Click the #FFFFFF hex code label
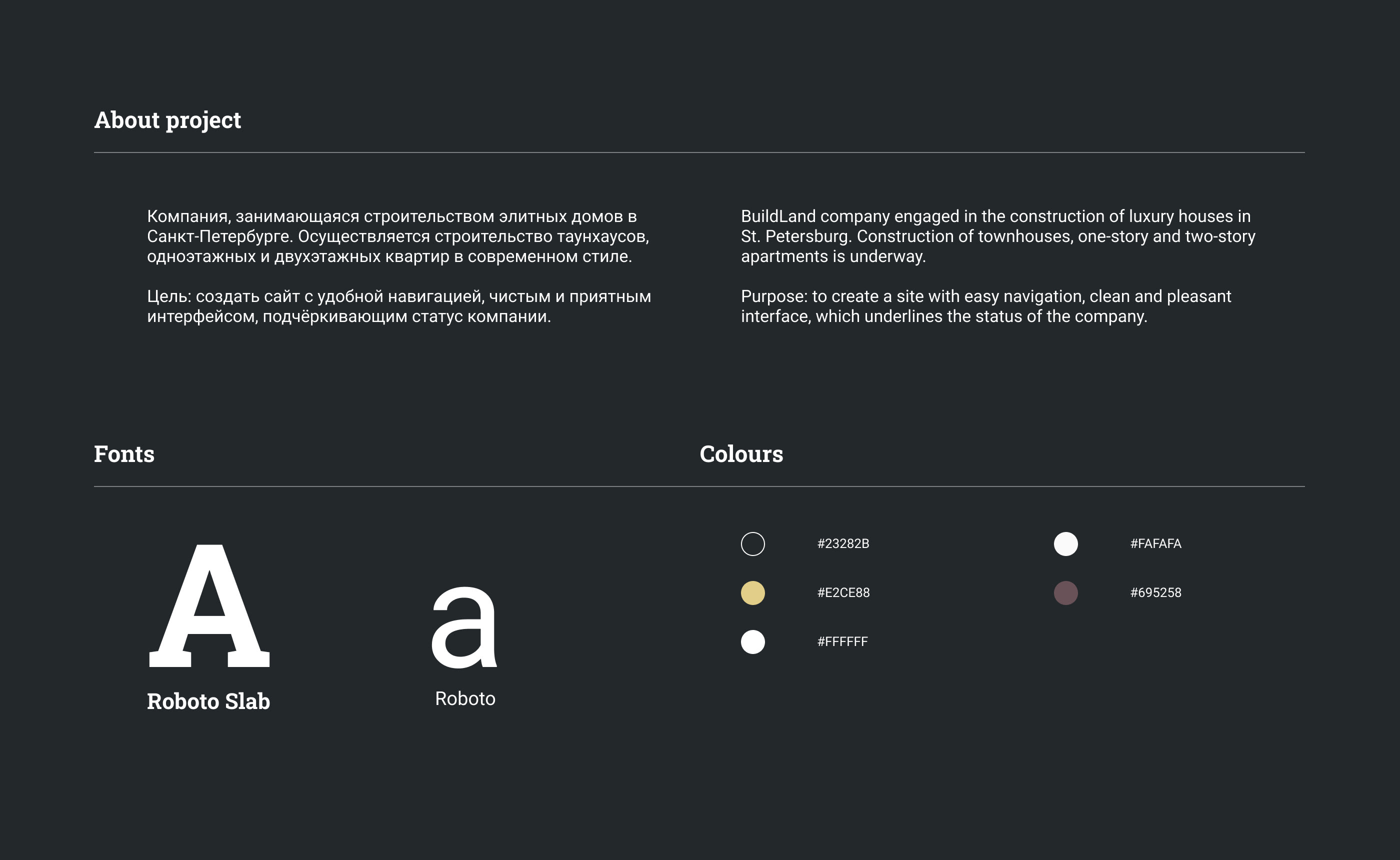The height and width of the screenshot is (860, 1400). [x=842, y=641]
